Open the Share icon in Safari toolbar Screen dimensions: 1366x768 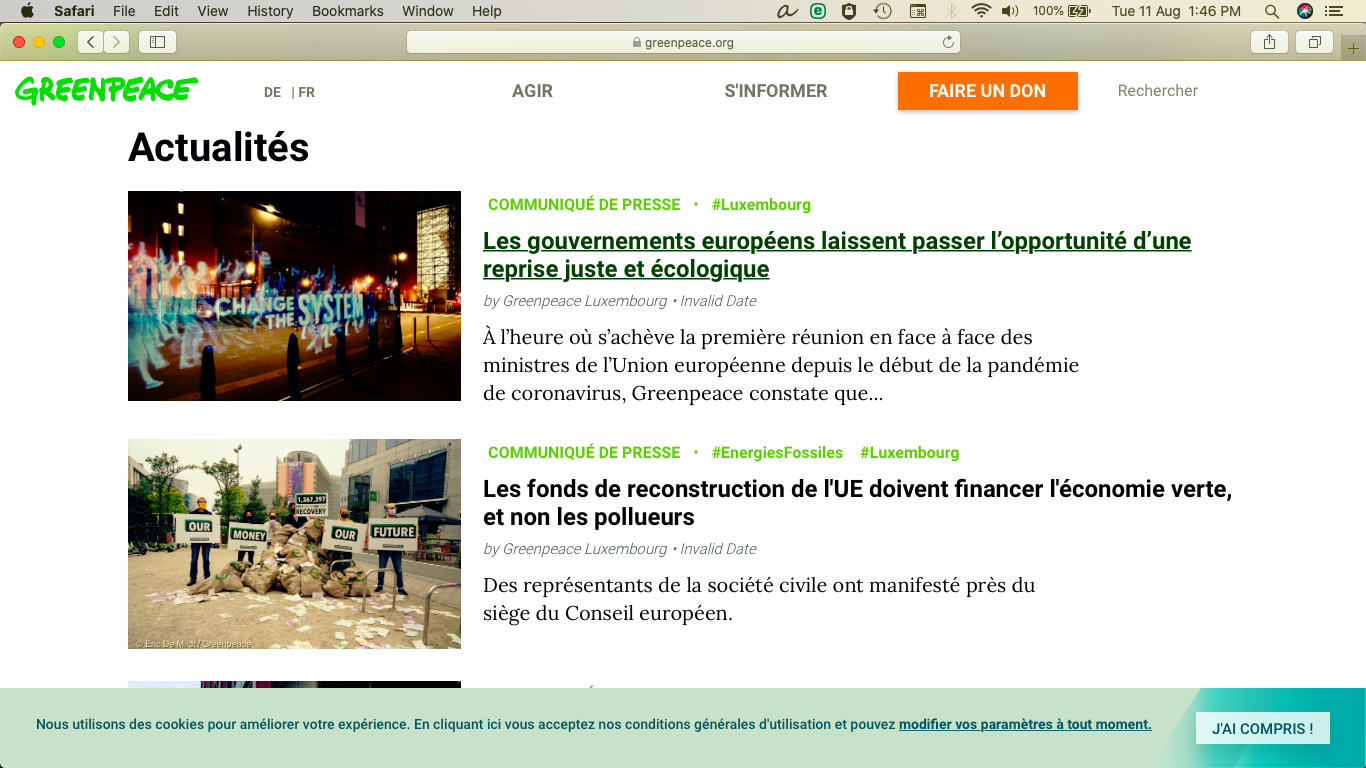pos(1269,42)
